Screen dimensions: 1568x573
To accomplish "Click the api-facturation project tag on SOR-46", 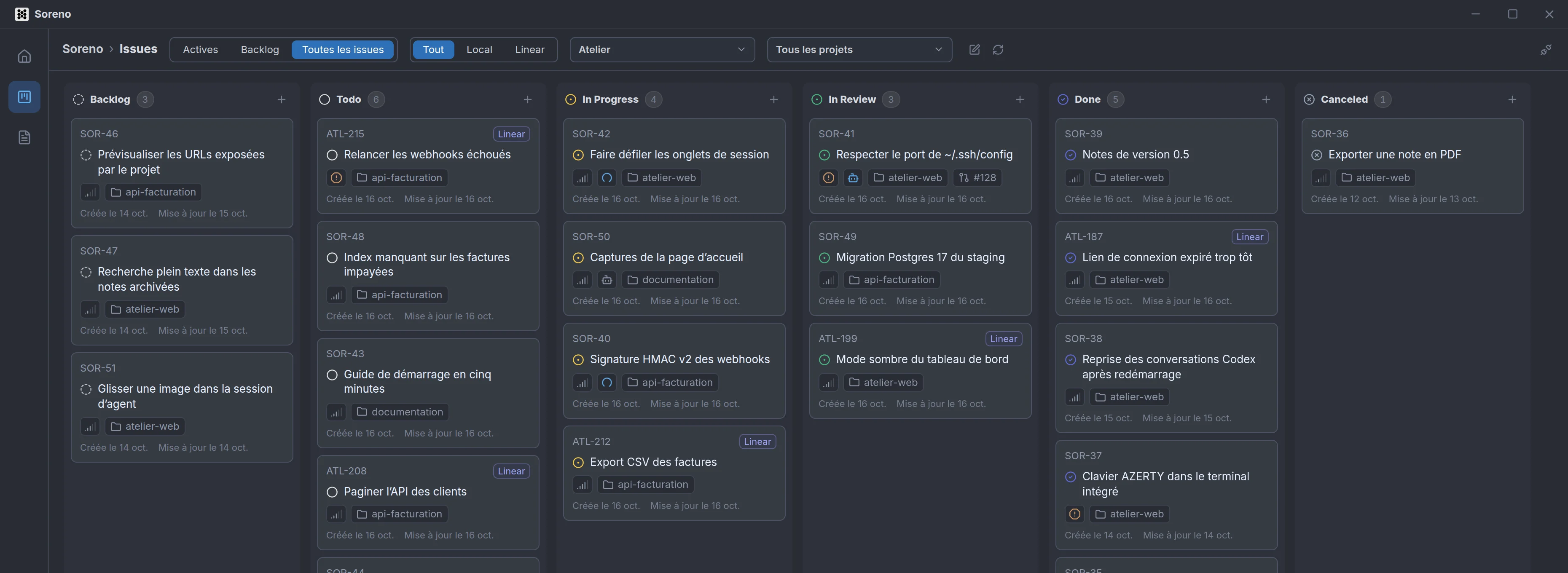I will click(153, 192).
